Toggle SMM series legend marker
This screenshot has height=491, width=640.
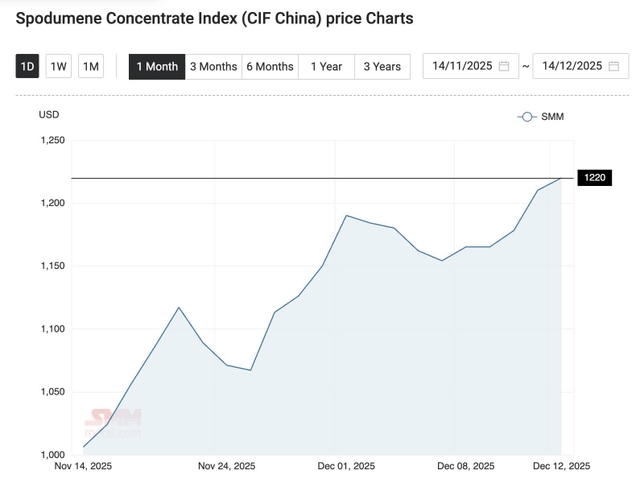click(x=527, y=117)
